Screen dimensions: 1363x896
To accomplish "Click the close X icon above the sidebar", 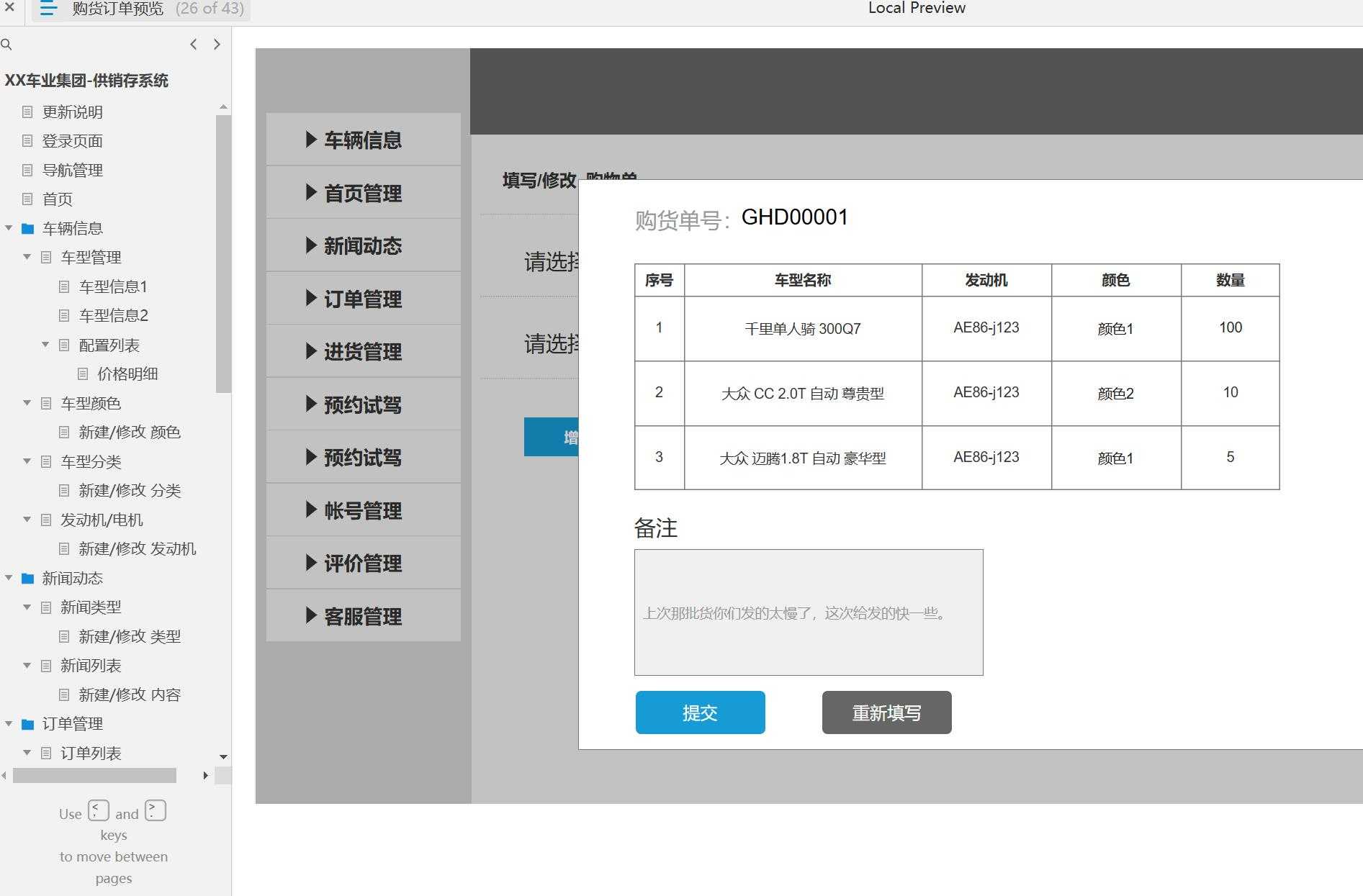I will [x=9, y=9].
